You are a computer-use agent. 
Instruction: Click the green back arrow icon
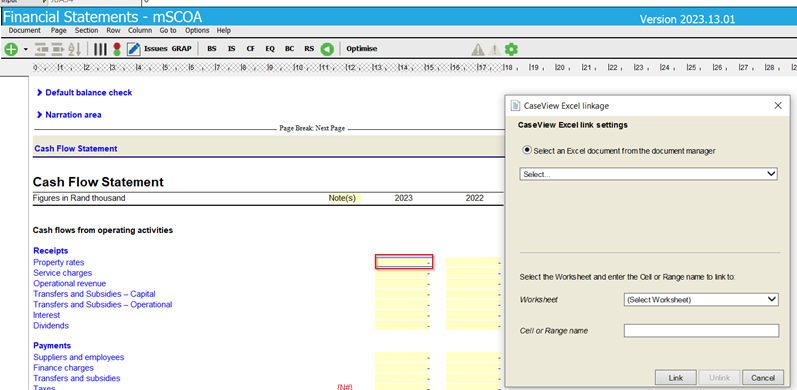327,49
